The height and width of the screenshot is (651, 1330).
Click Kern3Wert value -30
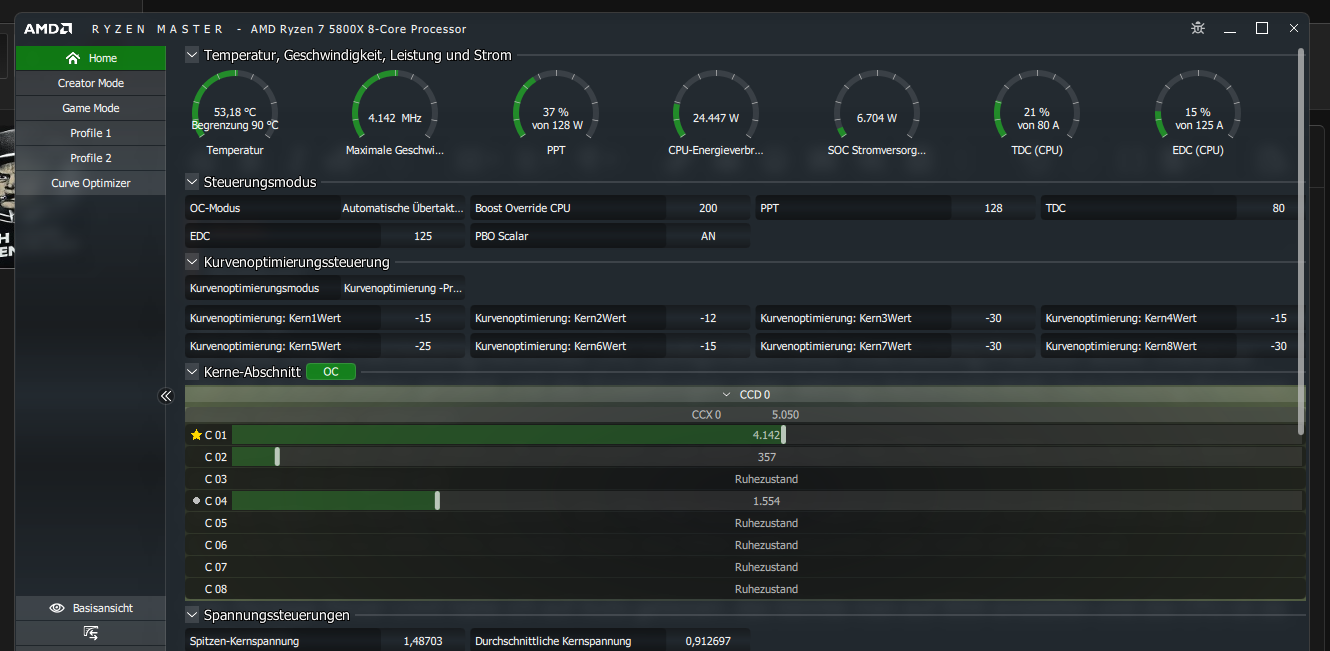(993, 318)
